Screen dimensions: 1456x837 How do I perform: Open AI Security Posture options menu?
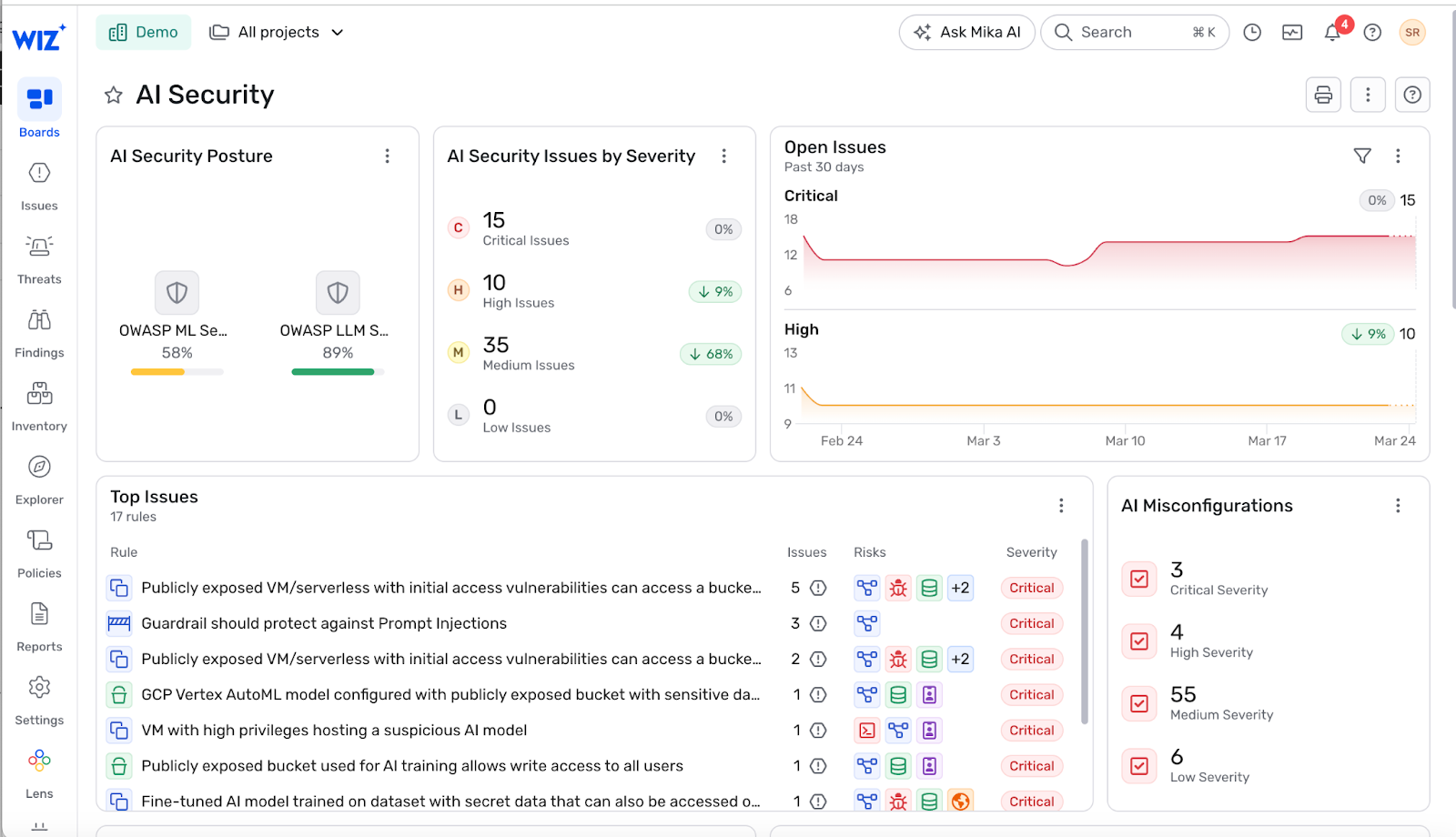point(388,156)
